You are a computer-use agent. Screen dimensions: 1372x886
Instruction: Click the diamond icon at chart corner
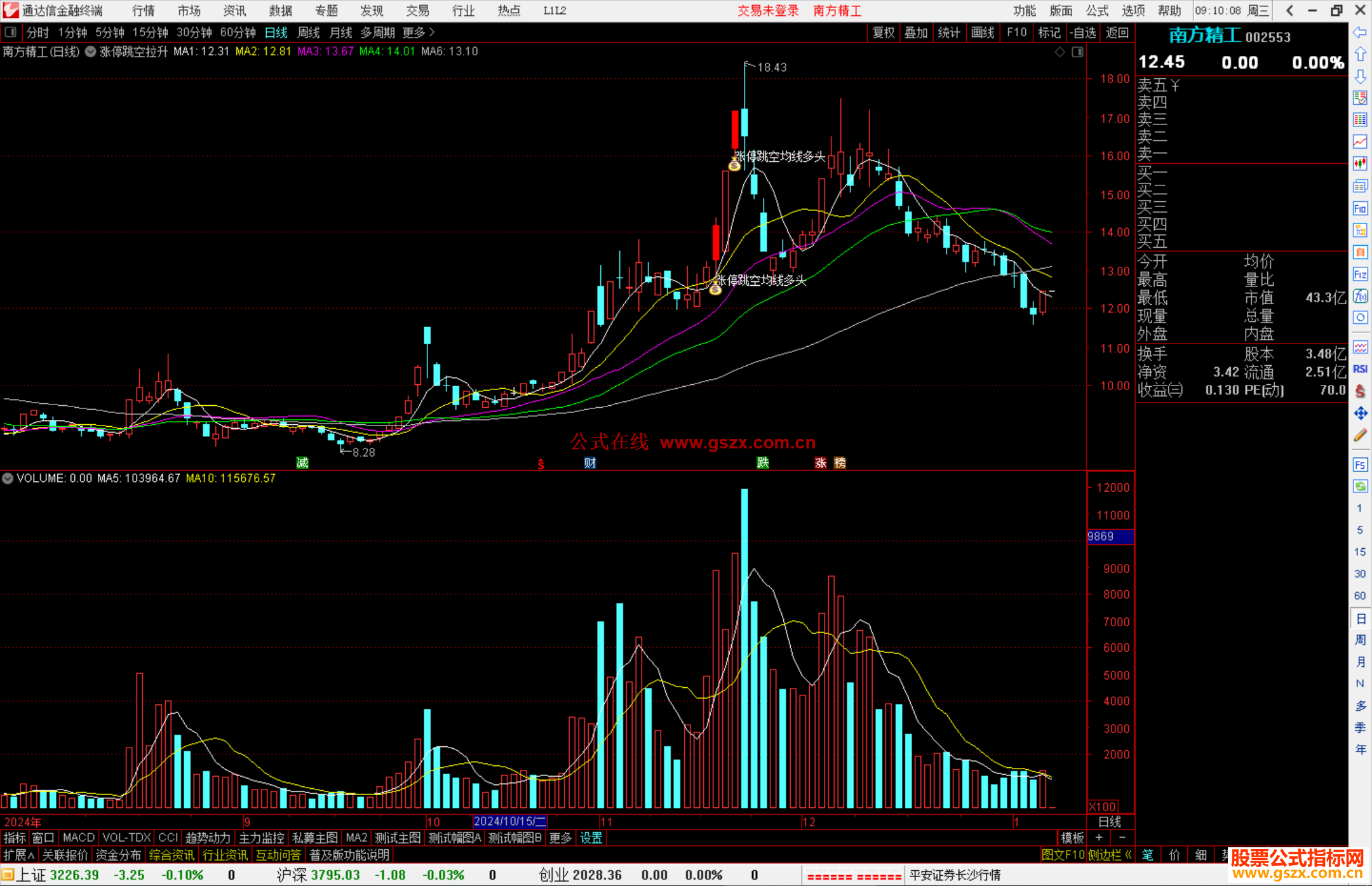point(1059,52)
